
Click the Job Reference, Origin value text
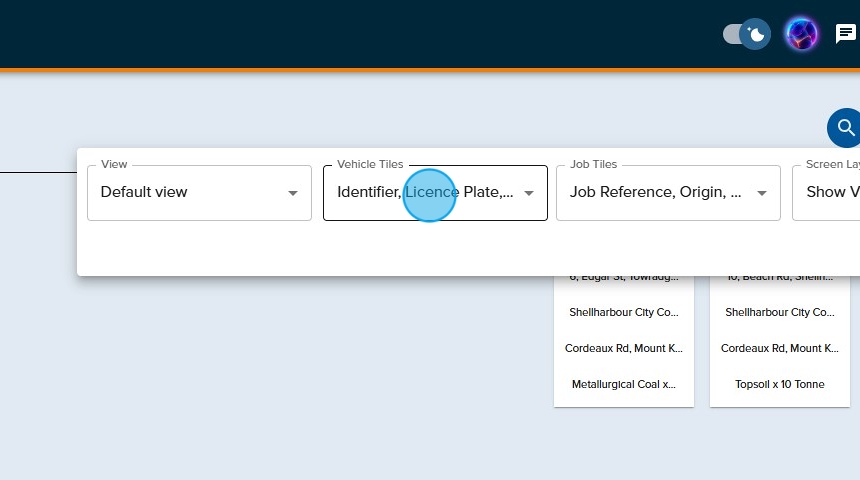tap(655, 192)
